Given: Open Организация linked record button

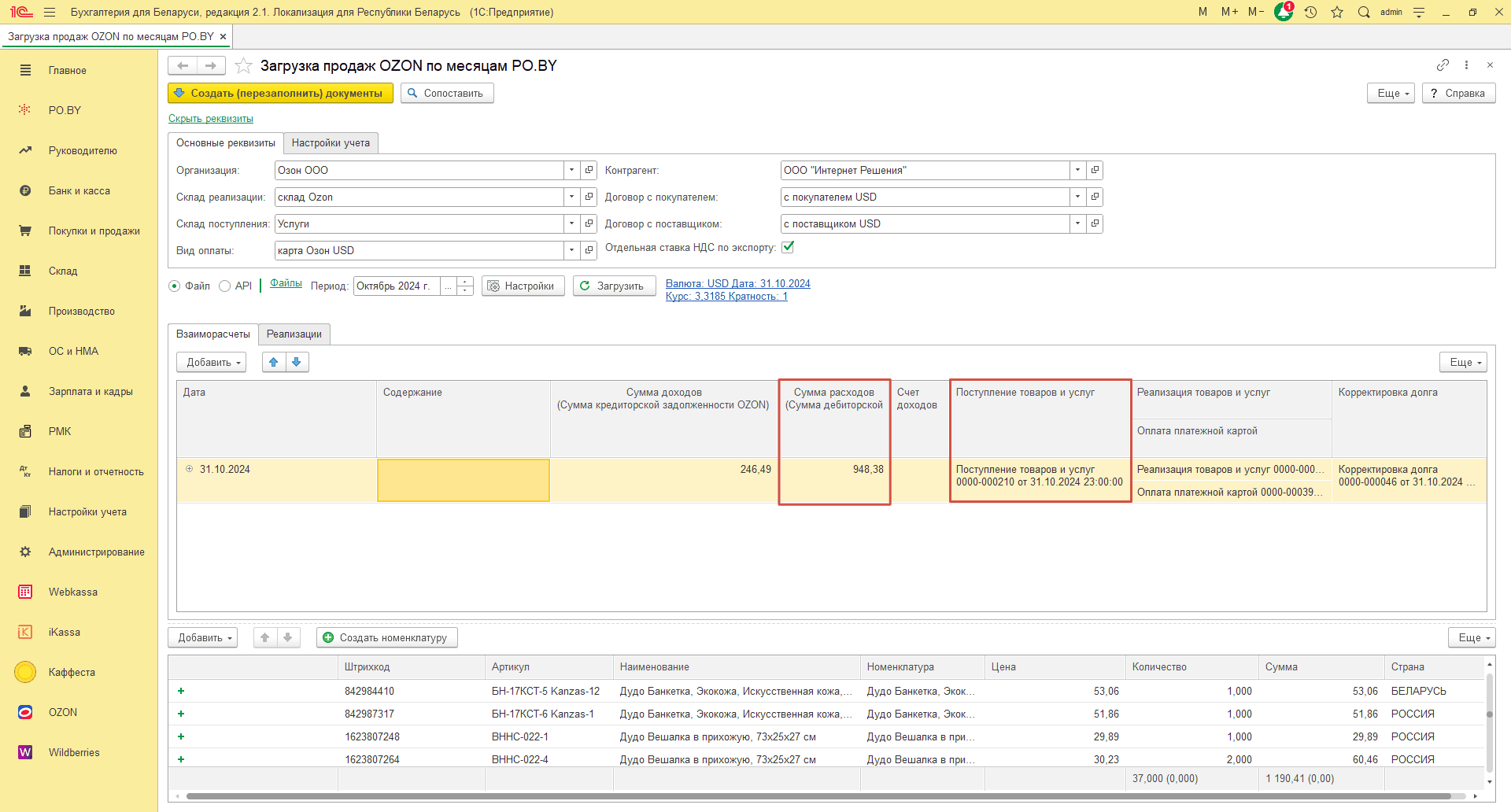Looking at the screenshot, I should [589, 170].
